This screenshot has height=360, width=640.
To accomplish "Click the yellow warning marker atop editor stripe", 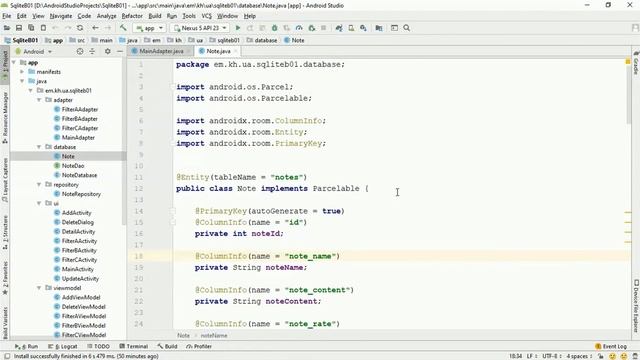I will click(x=628, y=62).
